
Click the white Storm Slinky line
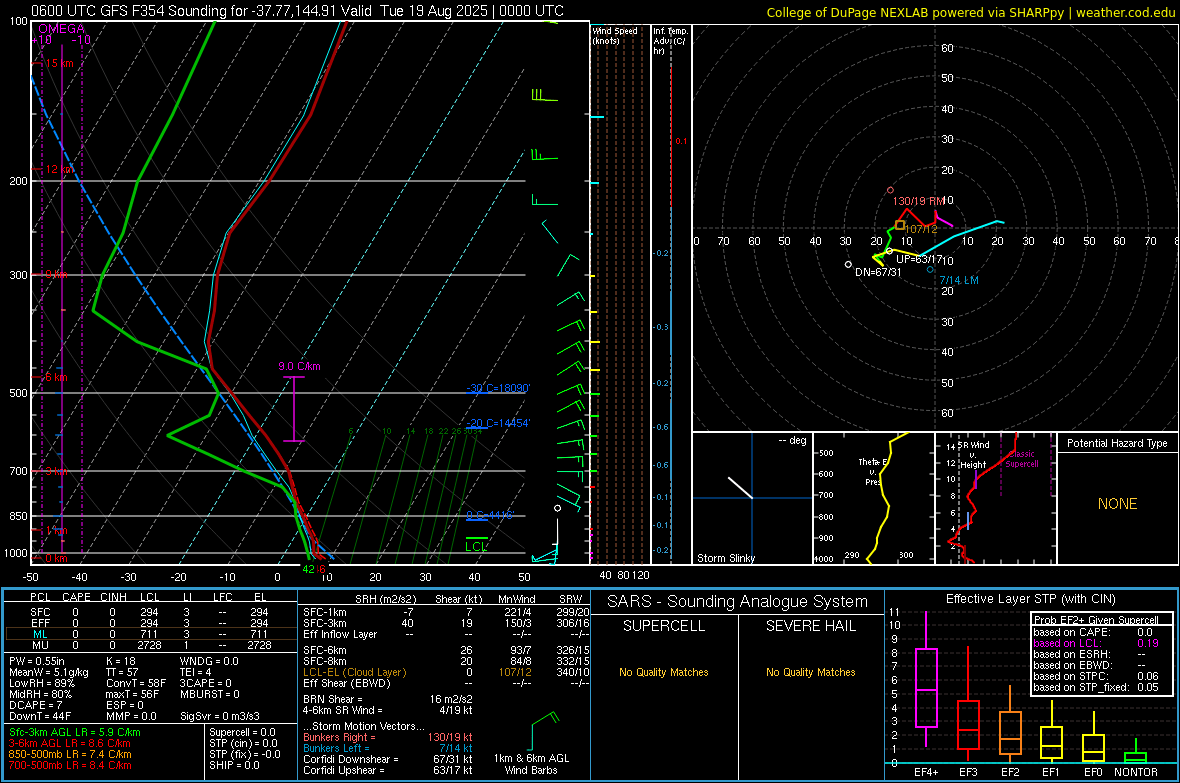(741, 488)
